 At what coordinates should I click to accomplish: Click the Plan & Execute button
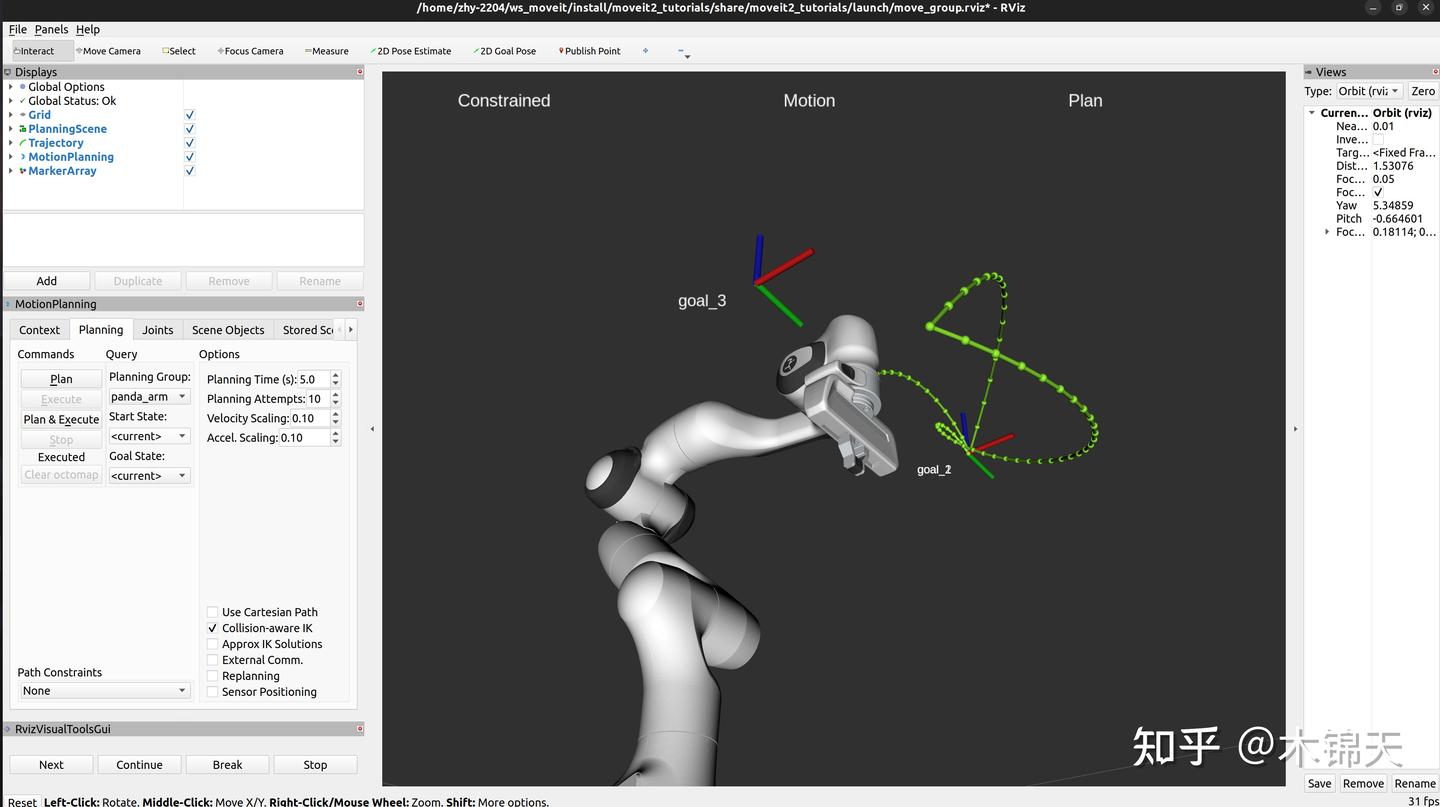[x=61, y=419]
